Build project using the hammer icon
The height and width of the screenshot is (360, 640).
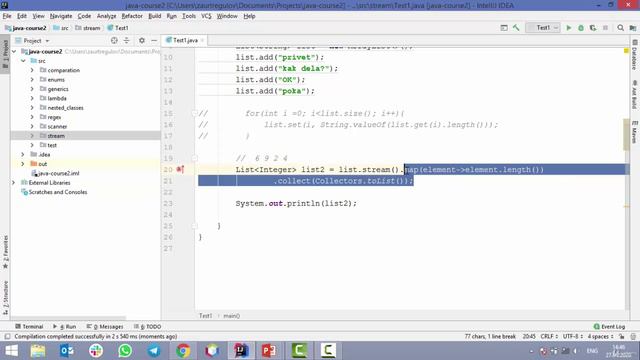(x=516, y=28)
